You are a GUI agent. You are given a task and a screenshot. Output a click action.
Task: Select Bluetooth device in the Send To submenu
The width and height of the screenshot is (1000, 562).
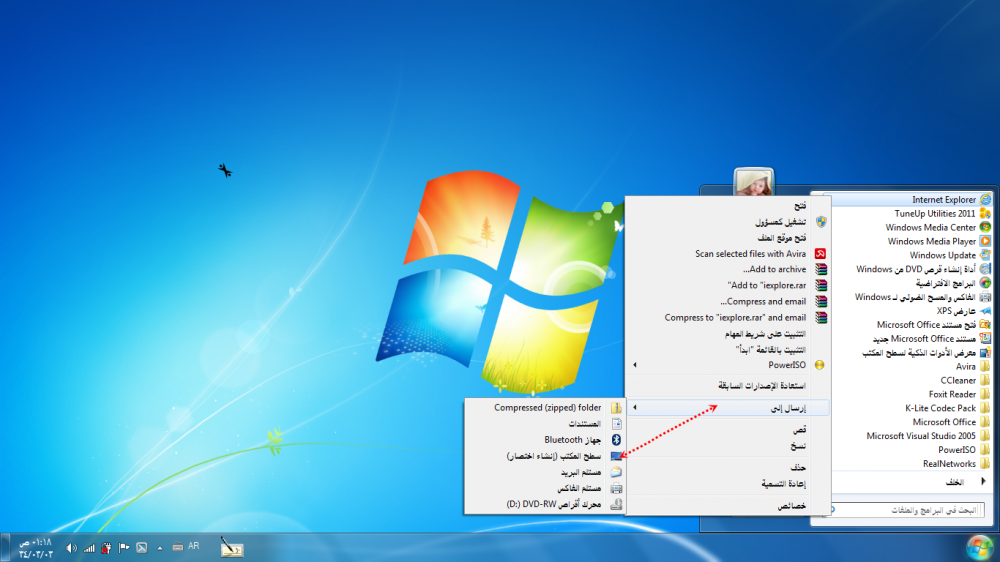coord(563,439)
